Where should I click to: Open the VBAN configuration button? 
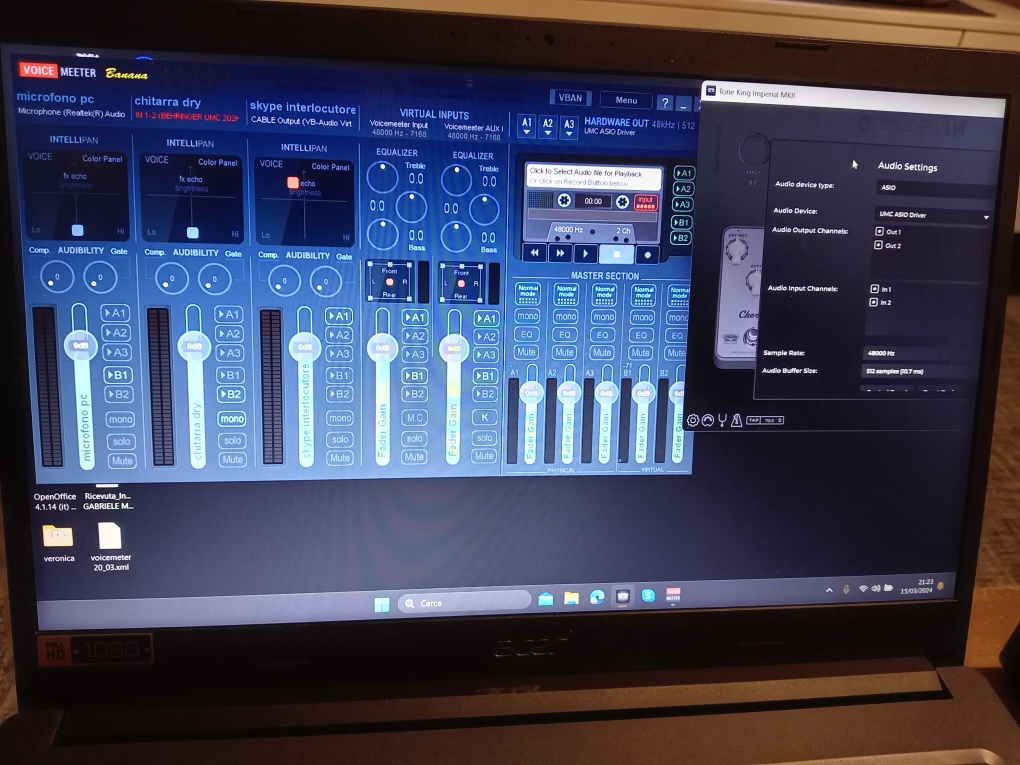pos(570,98)
